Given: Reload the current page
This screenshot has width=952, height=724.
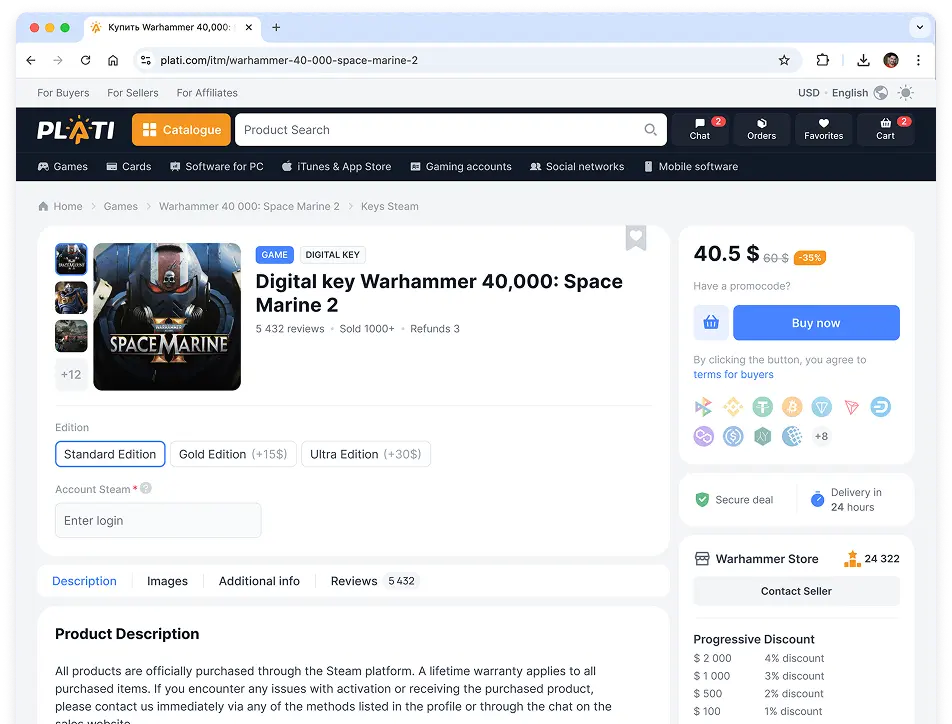Looking at the screenshot, I should point(86,60).
